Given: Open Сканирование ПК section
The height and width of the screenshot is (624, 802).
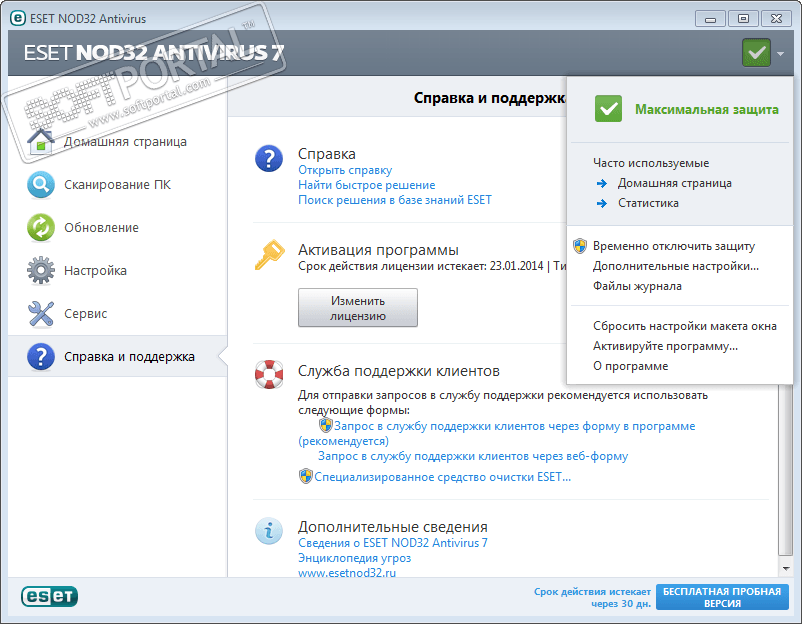Looking at the screenshot, I should tap(118, 185).
